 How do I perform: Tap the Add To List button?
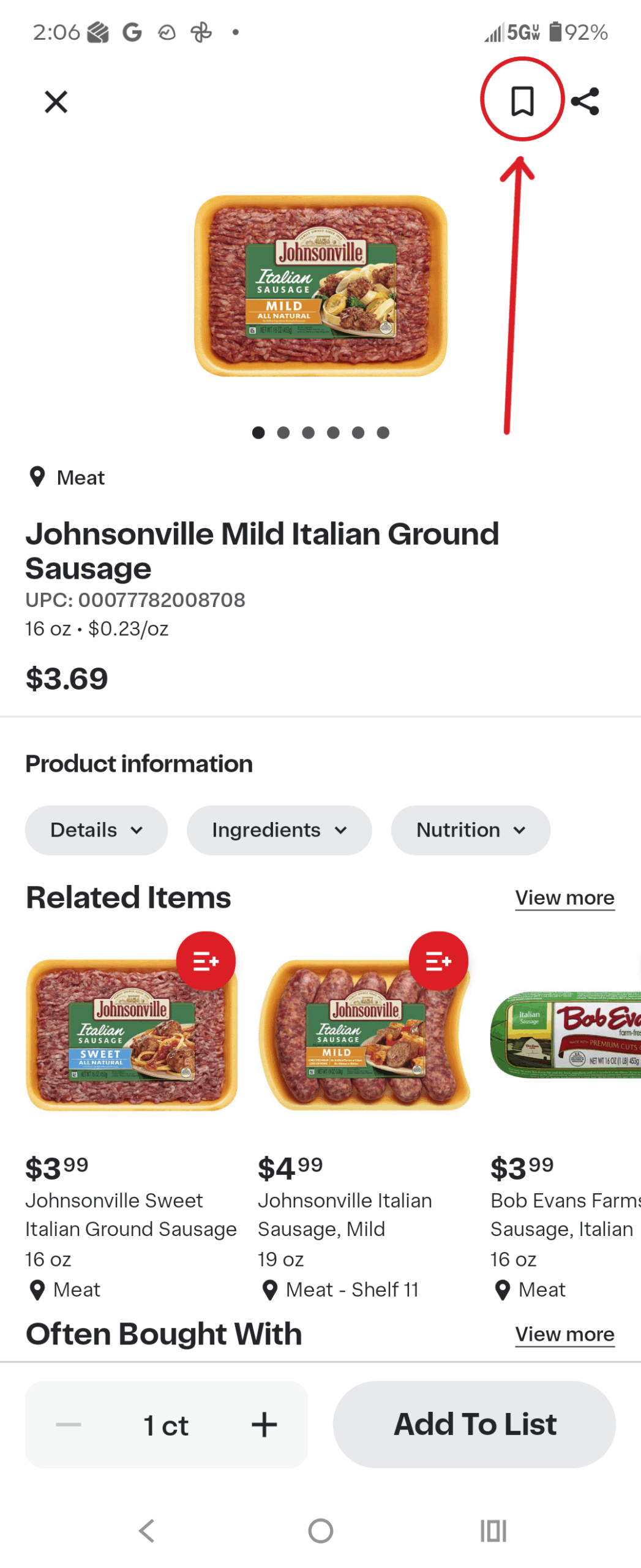point(474,1423)
